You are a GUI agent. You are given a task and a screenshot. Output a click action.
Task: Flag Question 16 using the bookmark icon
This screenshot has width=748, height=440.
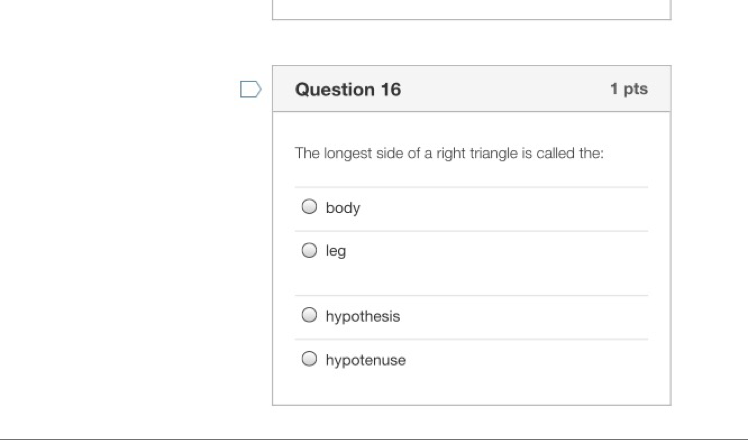251,90
